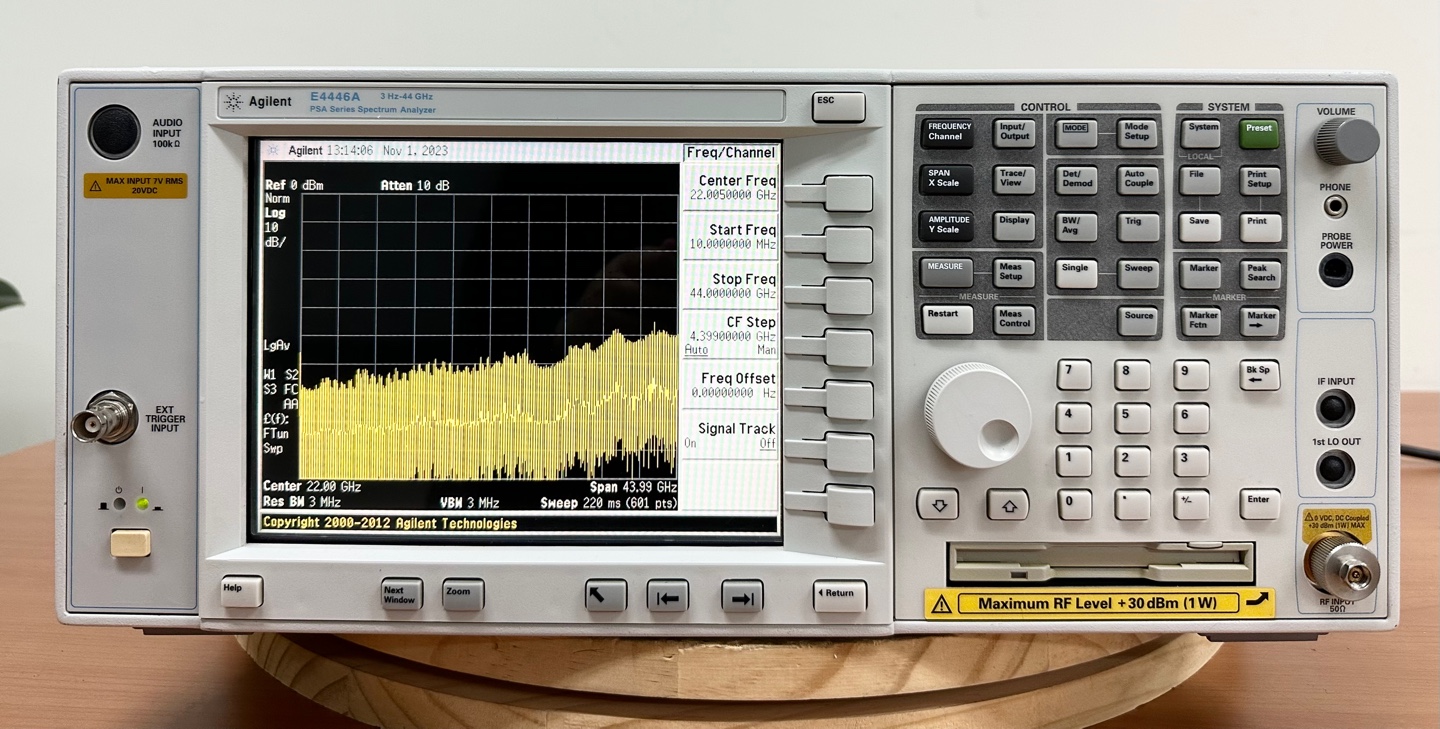Push the BW/Avg key

pyautogui.click(x=1076, y=226)
